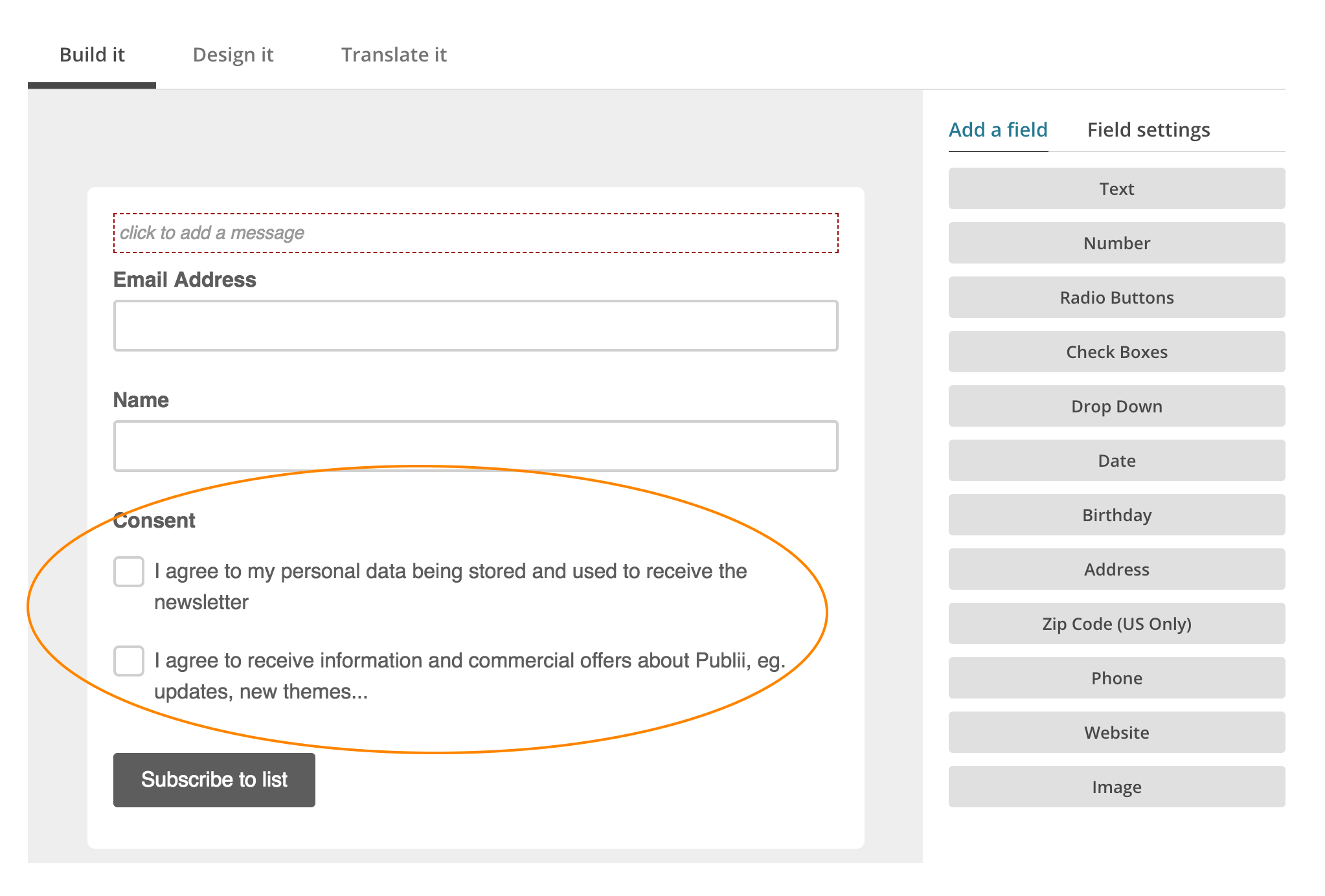Insert a Date field
Viewport: 1325px width, 896px height.
(x=1116, y=460)
